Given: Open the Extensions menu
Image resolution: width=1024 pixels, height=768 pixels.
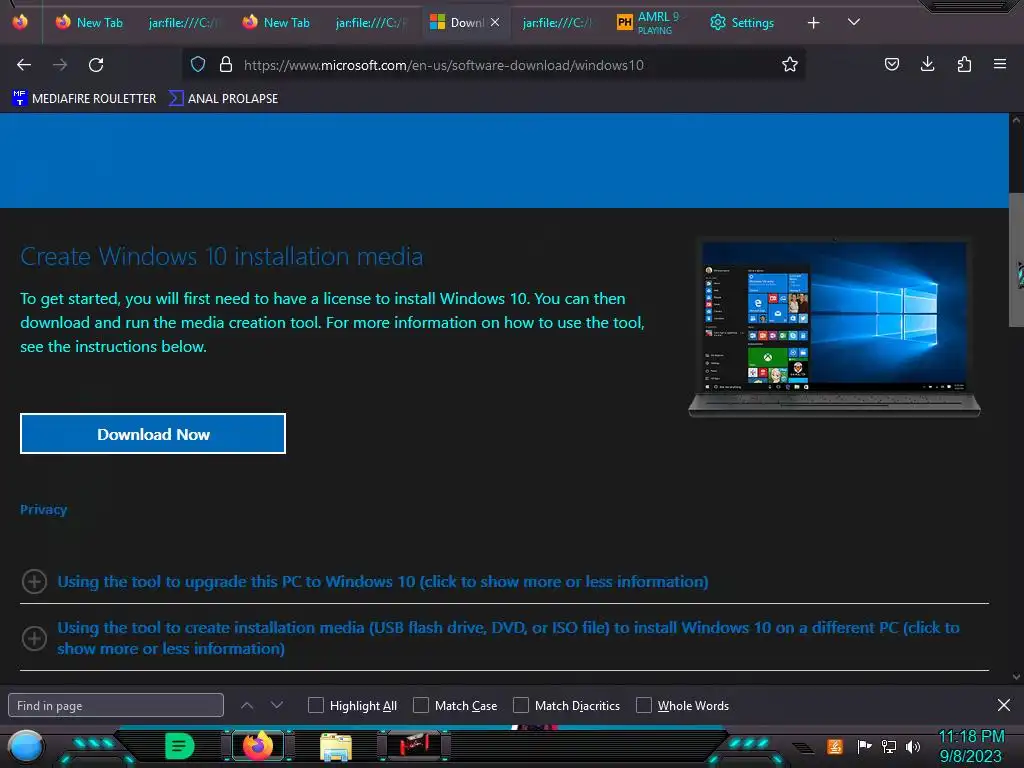Looking at the screenshot, I should pyautogui.click(x=964, y=64).
